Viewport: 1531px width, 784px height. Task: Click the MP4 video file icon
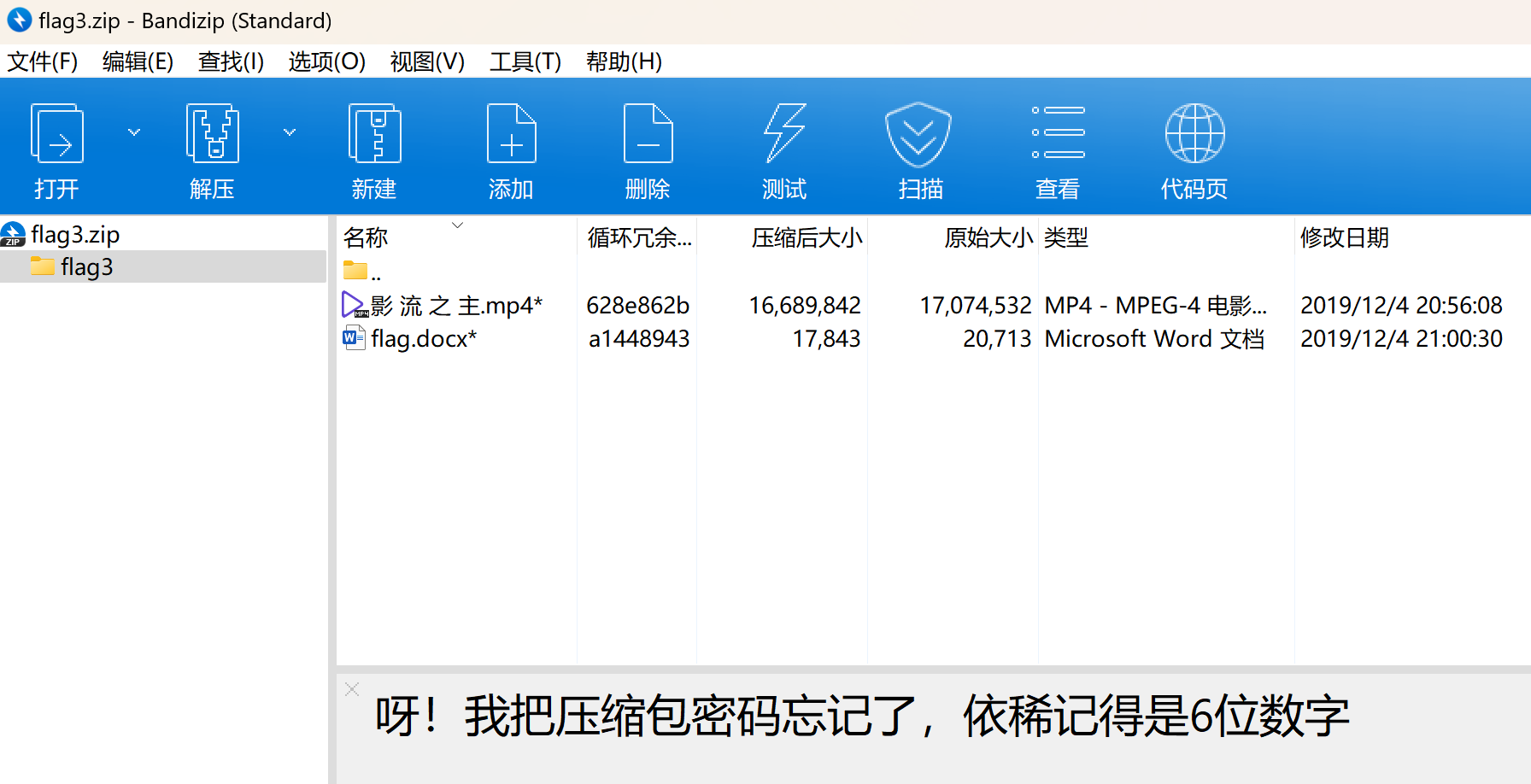click(x=355, y=305)
